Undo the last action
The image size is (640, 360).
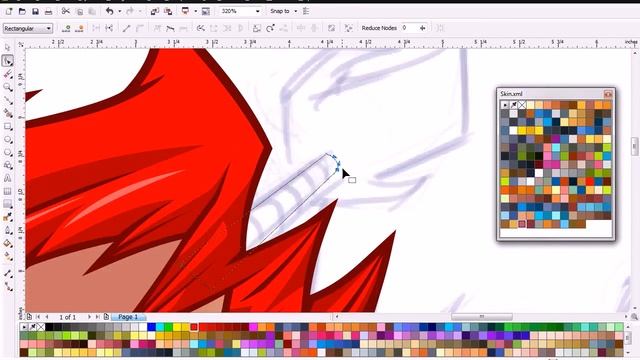[x=109, y=11]
